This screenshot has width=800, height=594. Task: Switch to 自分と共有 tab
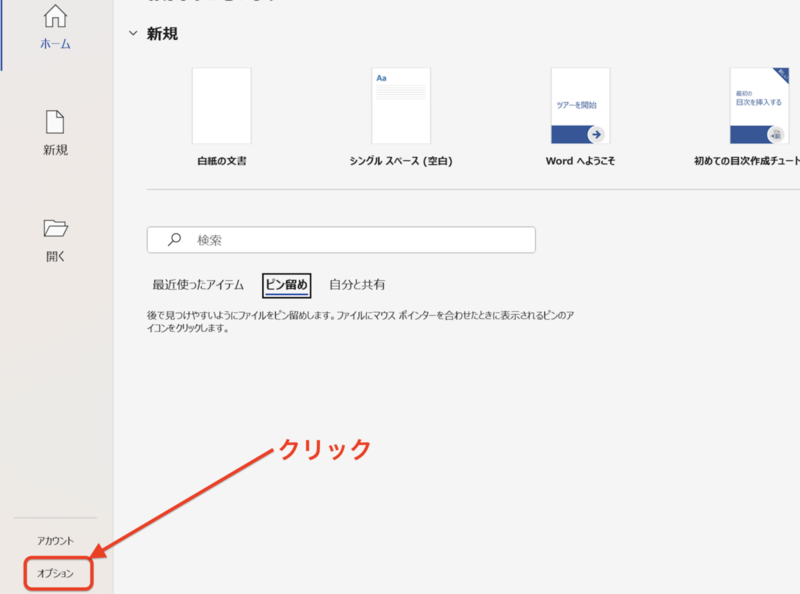357,285
